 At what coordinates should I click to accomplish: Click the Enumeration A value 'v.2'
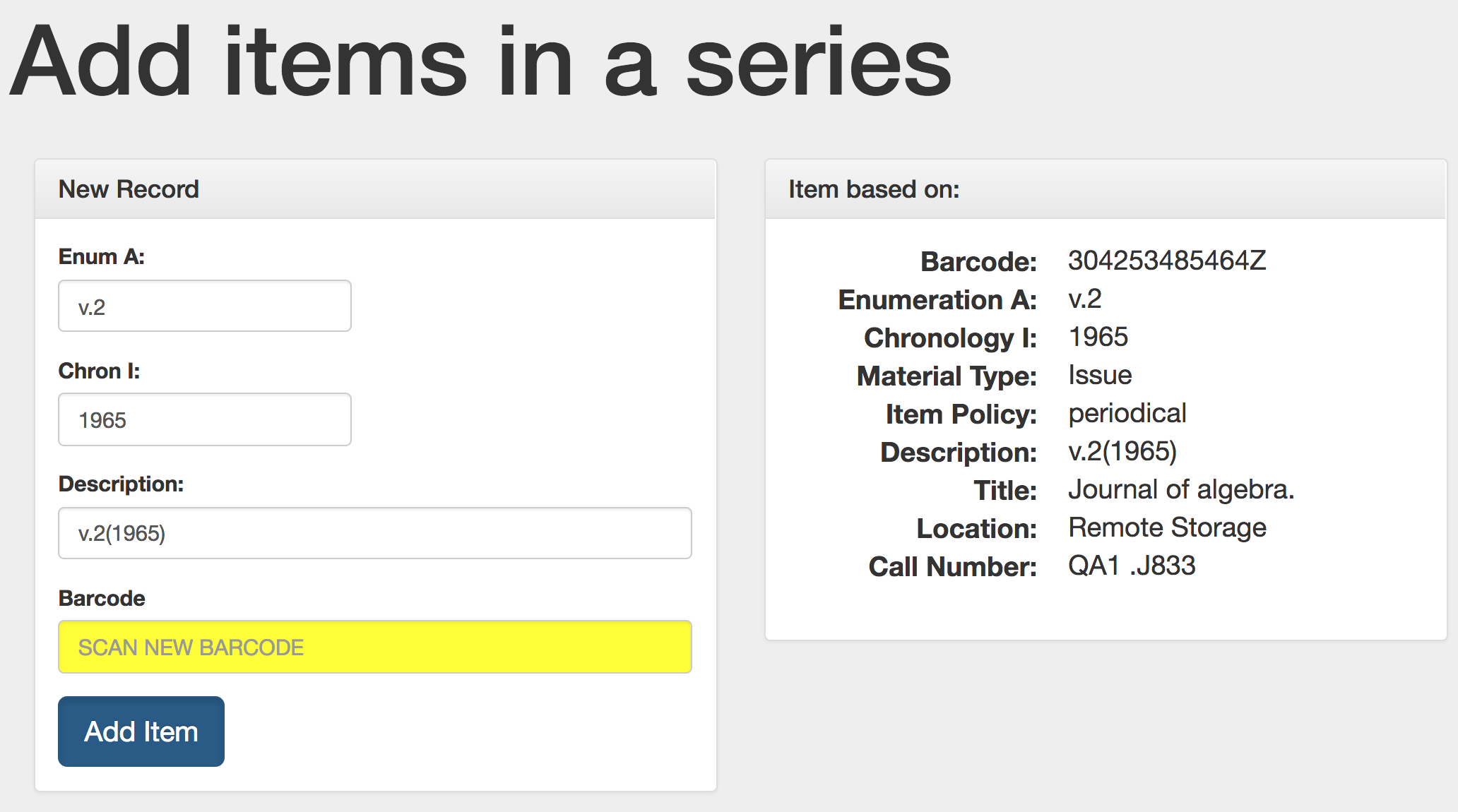click(x=1085, y=299)
